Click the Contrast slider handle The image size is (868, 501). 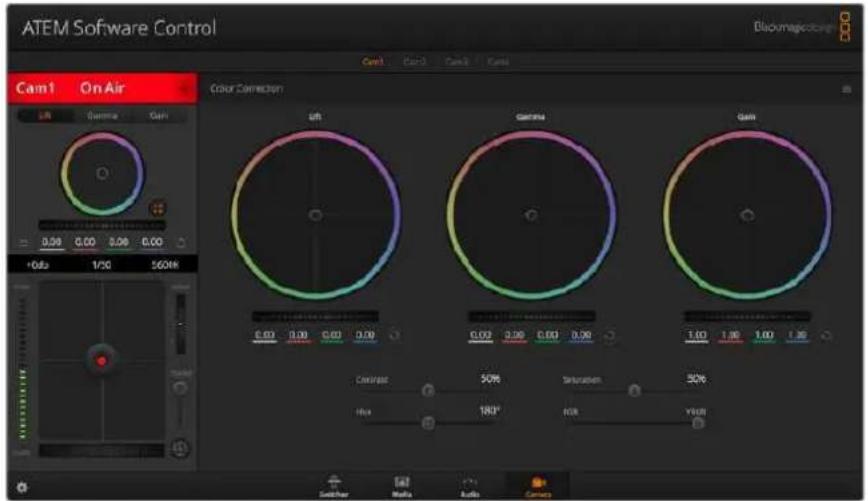point(428,391)
